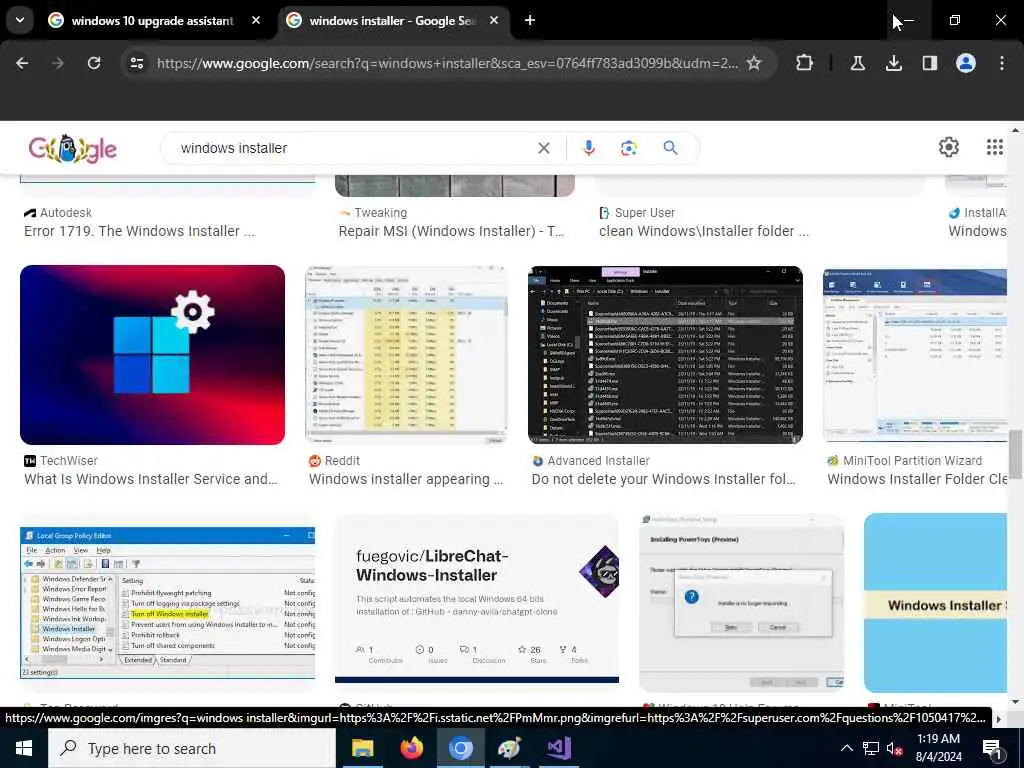Go back to the previous page

click(x=22, y=63)
